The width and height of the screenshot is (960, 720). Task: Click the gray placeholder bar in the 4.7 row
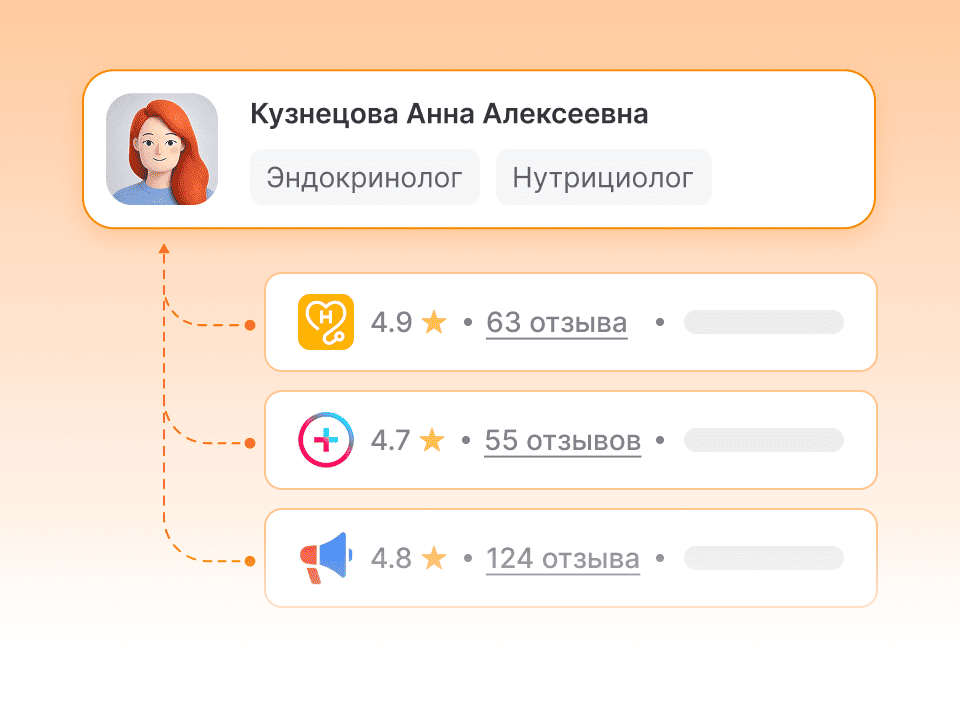click(x=763, y=440)
